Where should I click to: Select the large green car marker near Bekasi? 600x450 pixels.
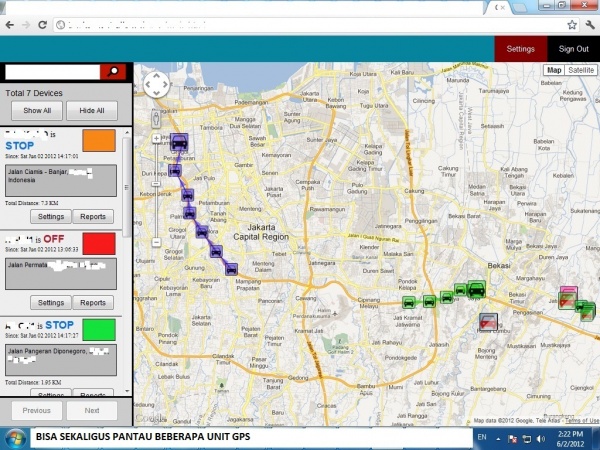point(477,289)
